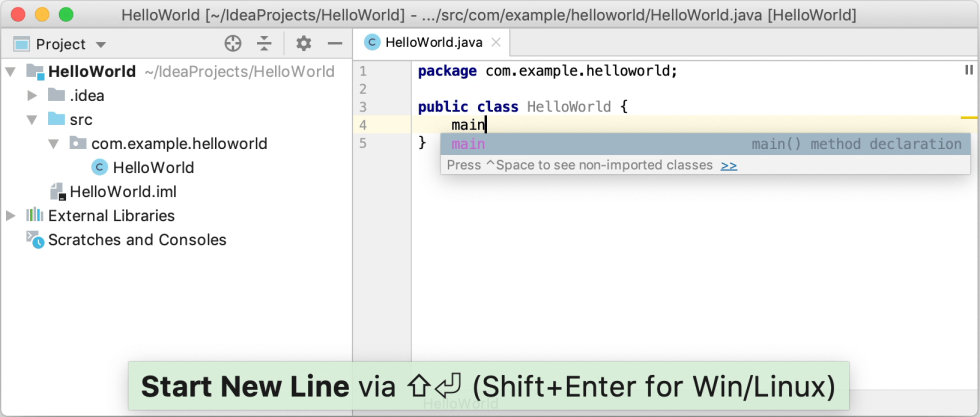Collapse the HelloWorld project root
This screenshot has width=980, height=417.
[11, 72]
